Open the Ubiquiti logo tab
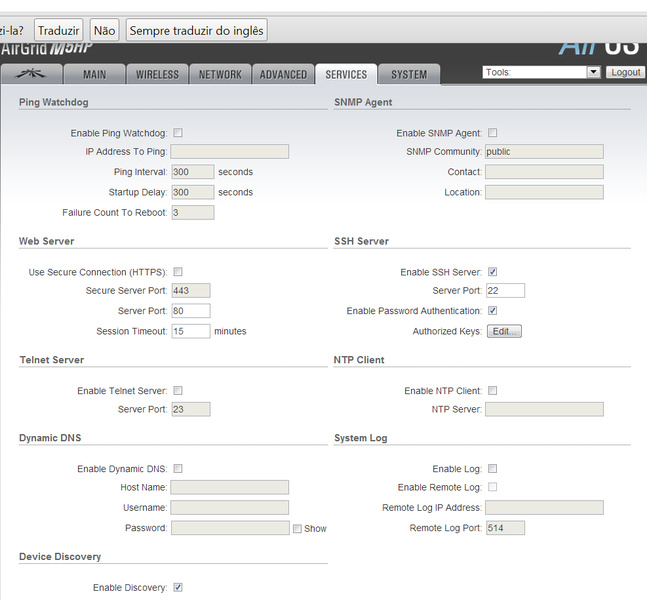647x600 pixels. pyautogui.click(x=33, y=74)
